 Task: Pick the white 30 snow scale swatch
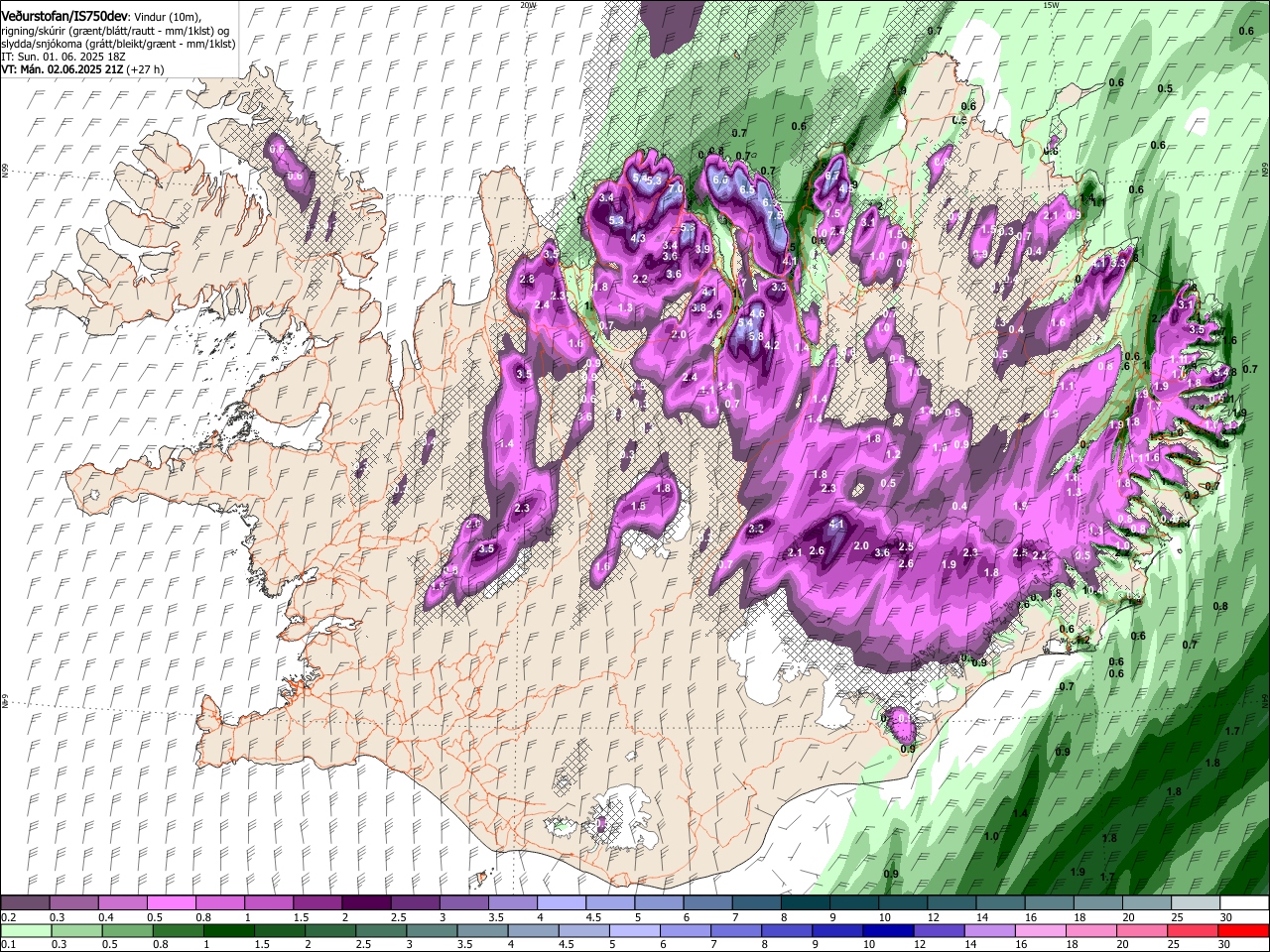click(1245, 903)
